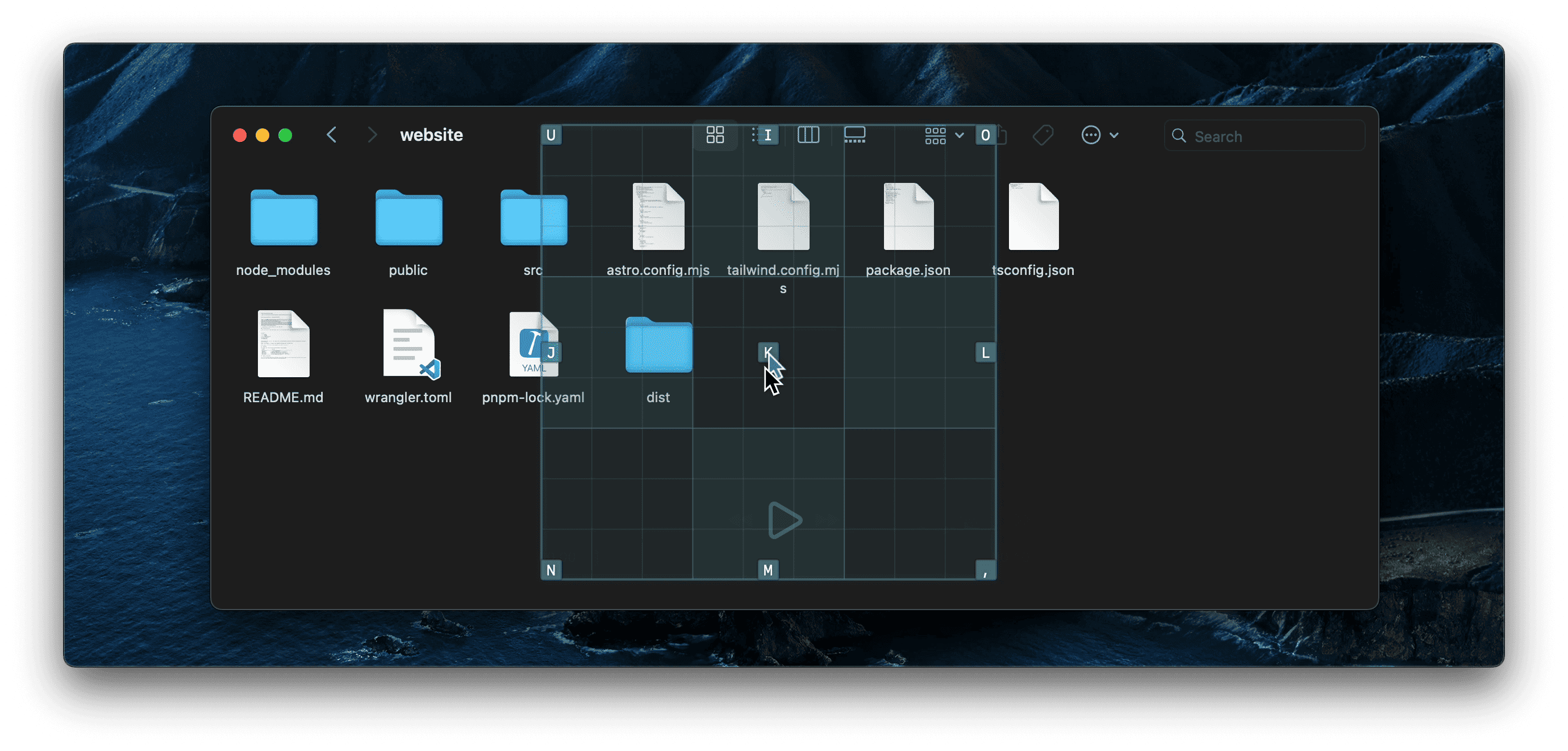
Task: Select the dist folder
Action: coord(658,345)
